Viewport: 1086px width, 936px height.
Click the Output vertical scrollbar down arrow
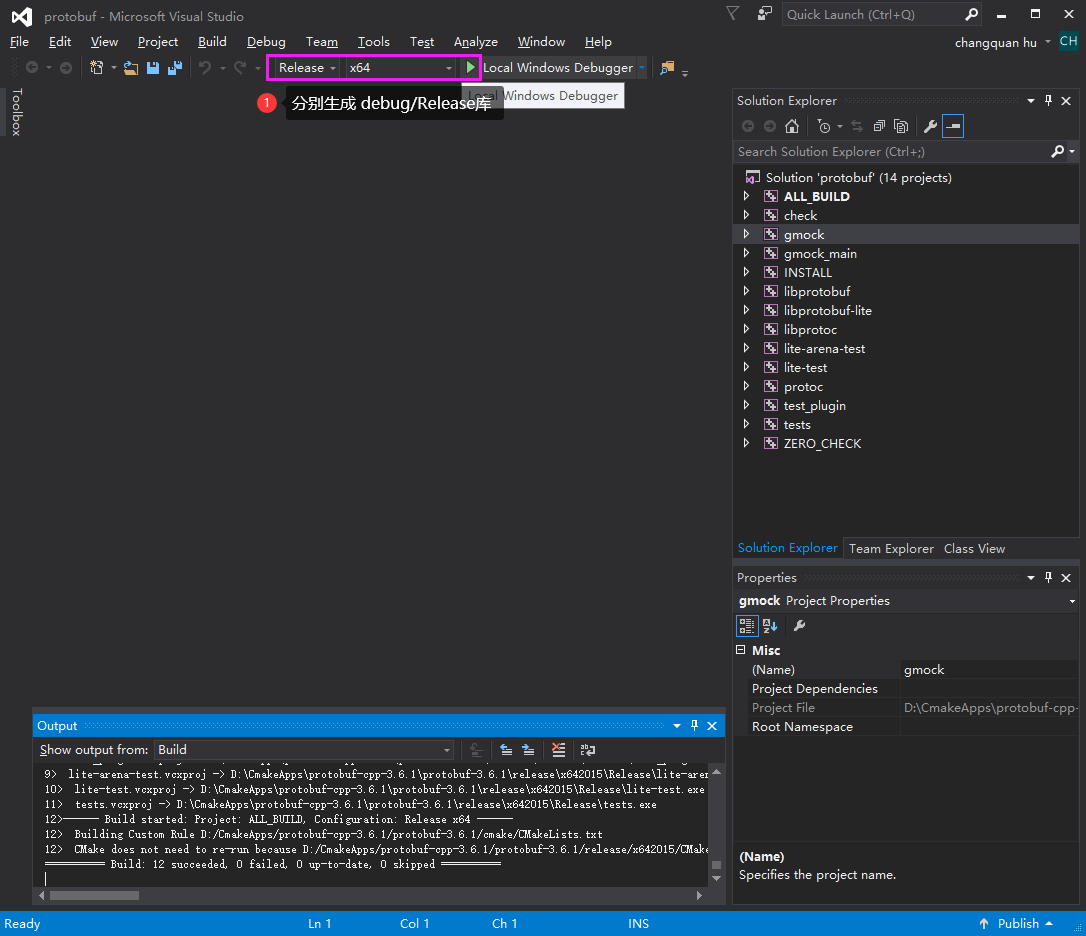pos(717,878)
